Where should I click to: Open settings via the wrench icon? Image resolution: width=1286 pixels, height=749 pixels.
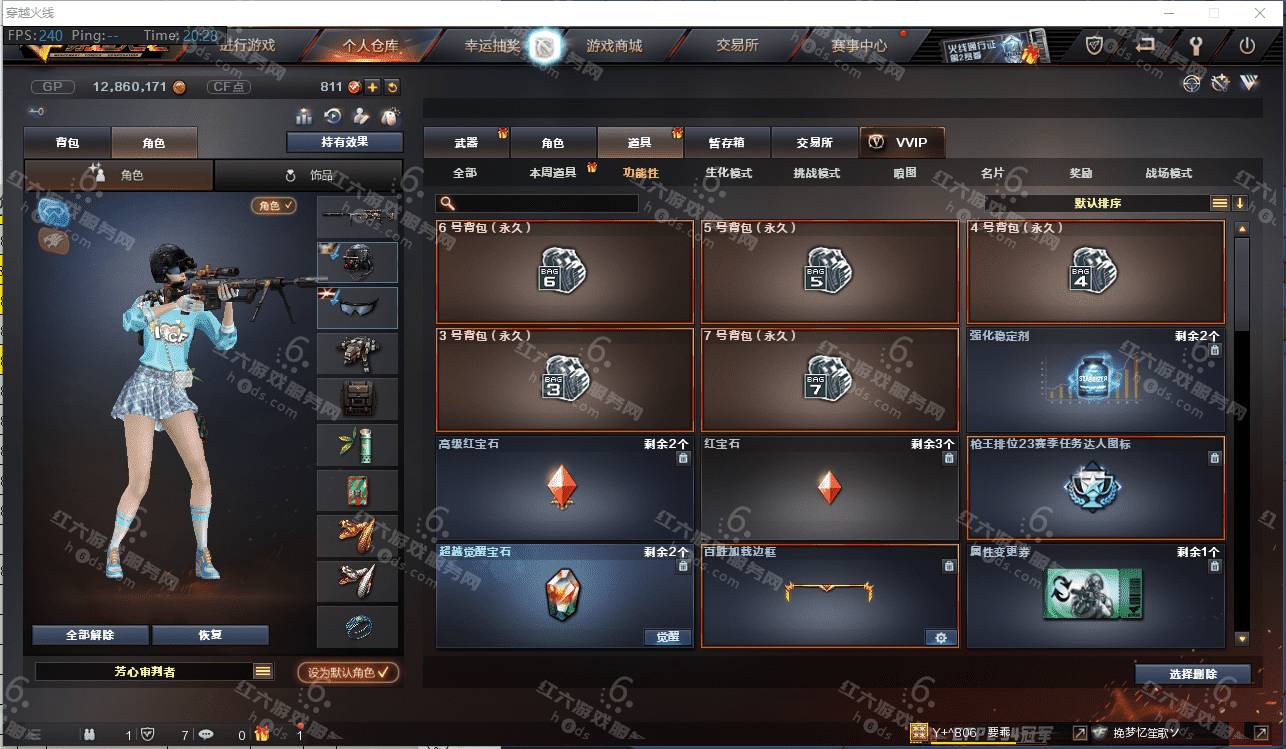pyautogui.click(x=1195, y=45)
